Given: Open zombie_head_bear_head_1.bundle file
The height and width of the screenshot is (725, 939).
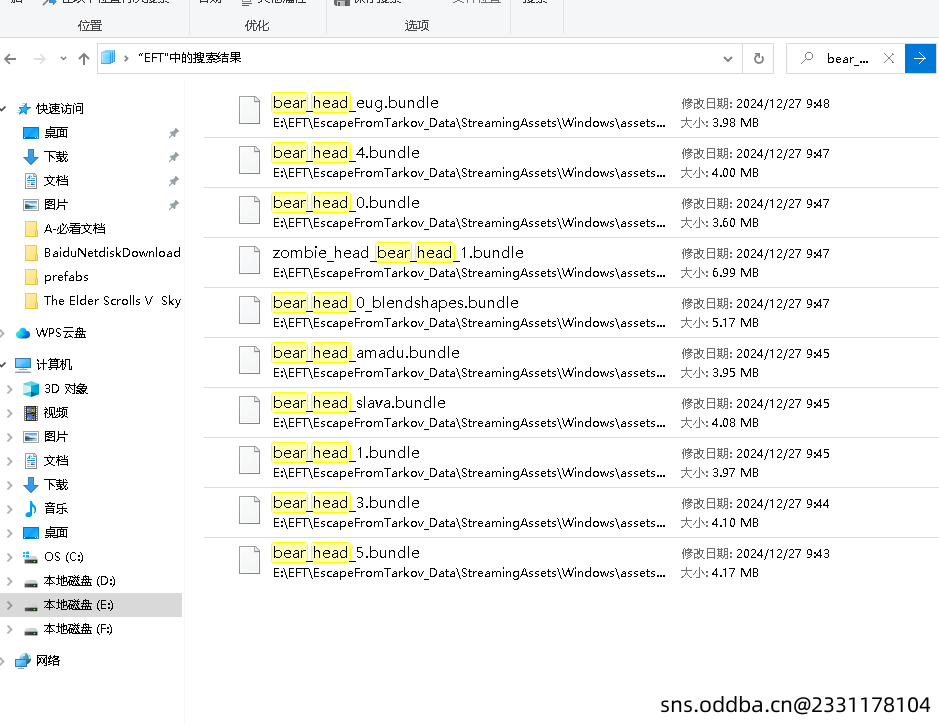Looking at the screenshot, I should [x=397, y=253].
